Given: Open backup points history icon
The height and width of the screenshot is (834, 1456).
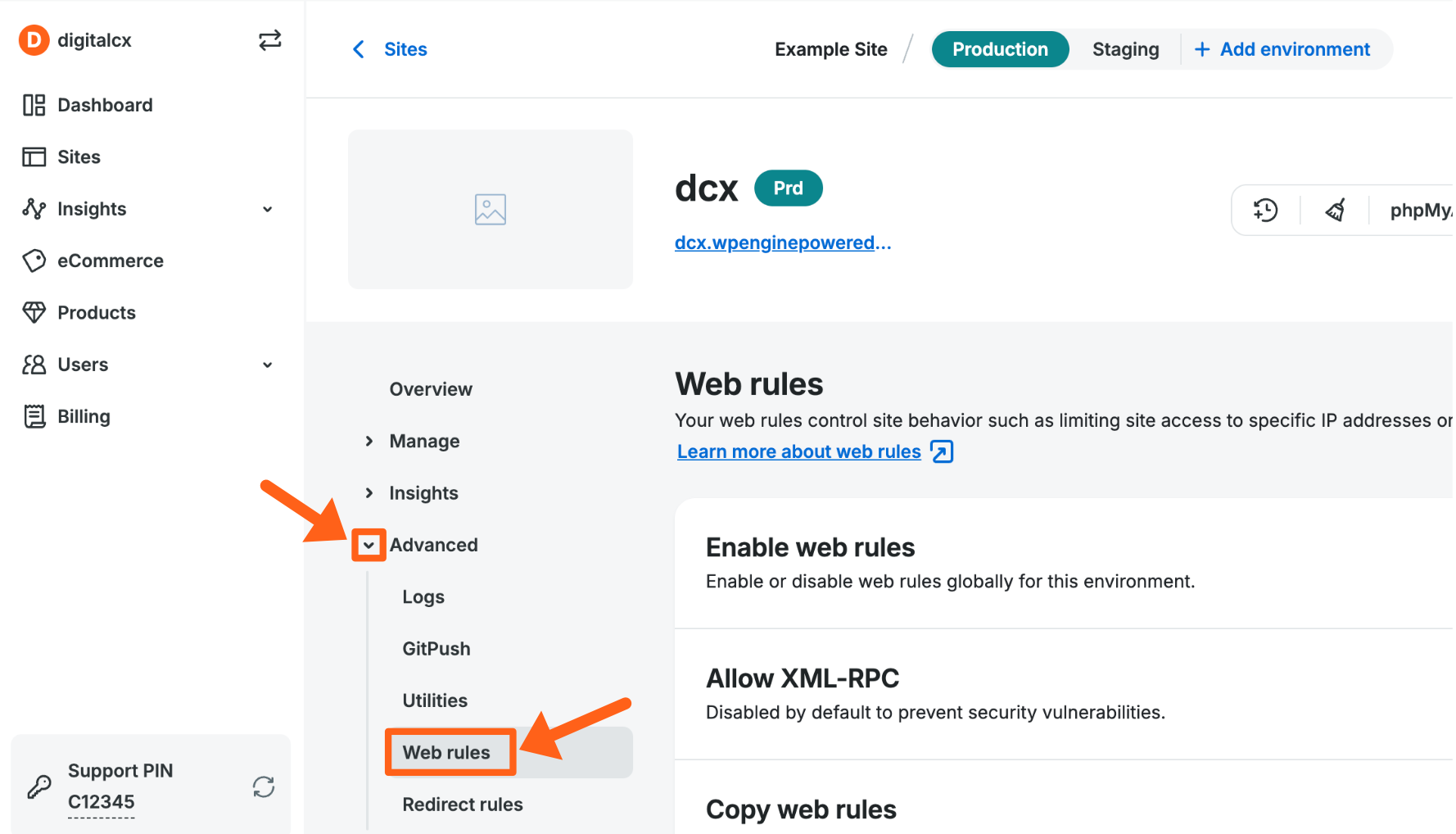Looking at the screenshot, I should [1265, 211].
